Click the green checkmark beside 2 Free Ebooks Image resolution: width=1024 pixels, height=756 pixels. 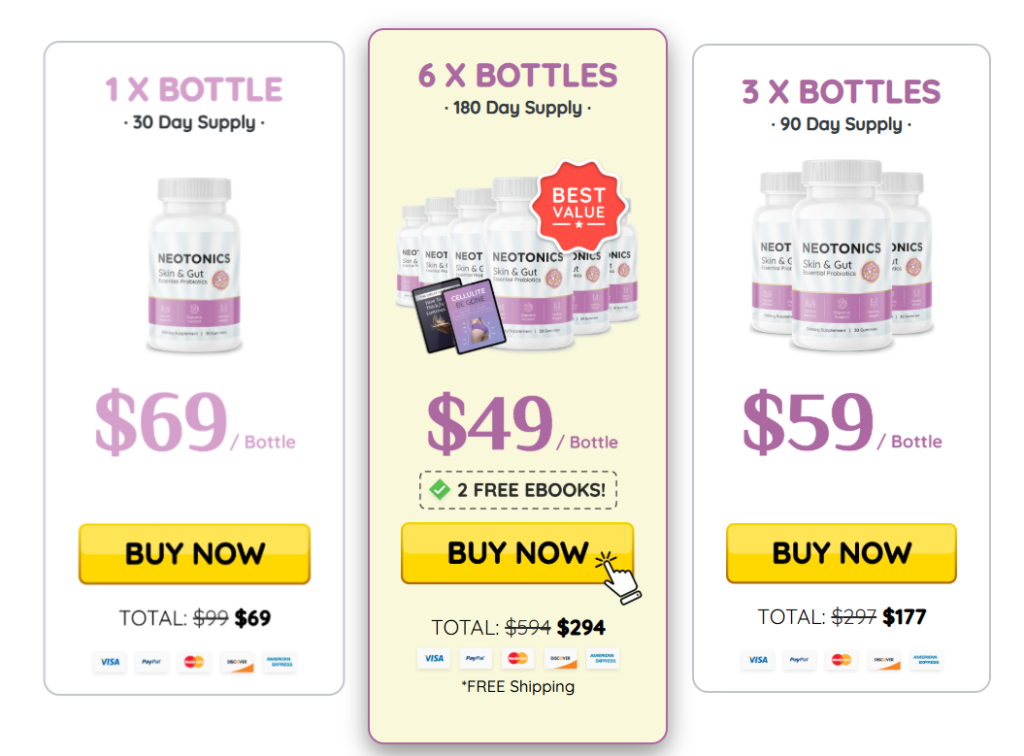click(440, 489)
